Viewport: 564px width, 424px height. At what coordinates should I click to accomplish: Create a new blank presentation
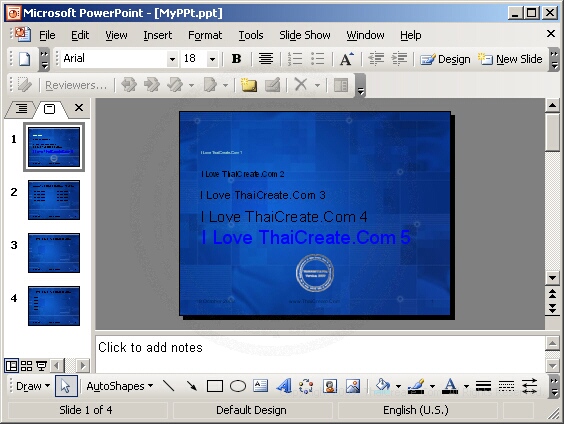click(x=24, y=59)
